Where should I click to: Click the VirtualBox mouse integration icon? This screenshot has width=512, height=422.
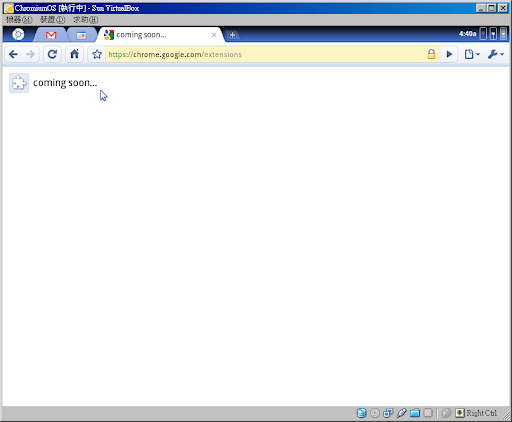(446, 413)
